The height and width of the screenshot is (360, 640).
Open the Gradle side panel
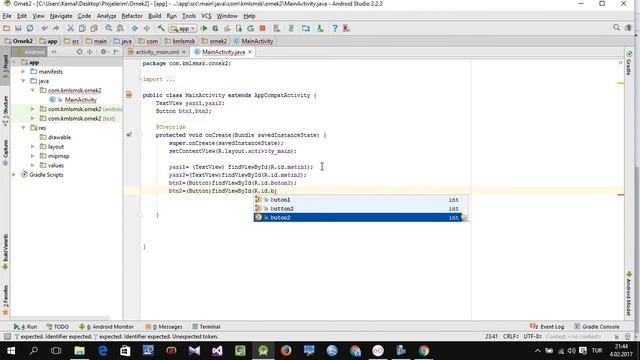coord(629,64)
